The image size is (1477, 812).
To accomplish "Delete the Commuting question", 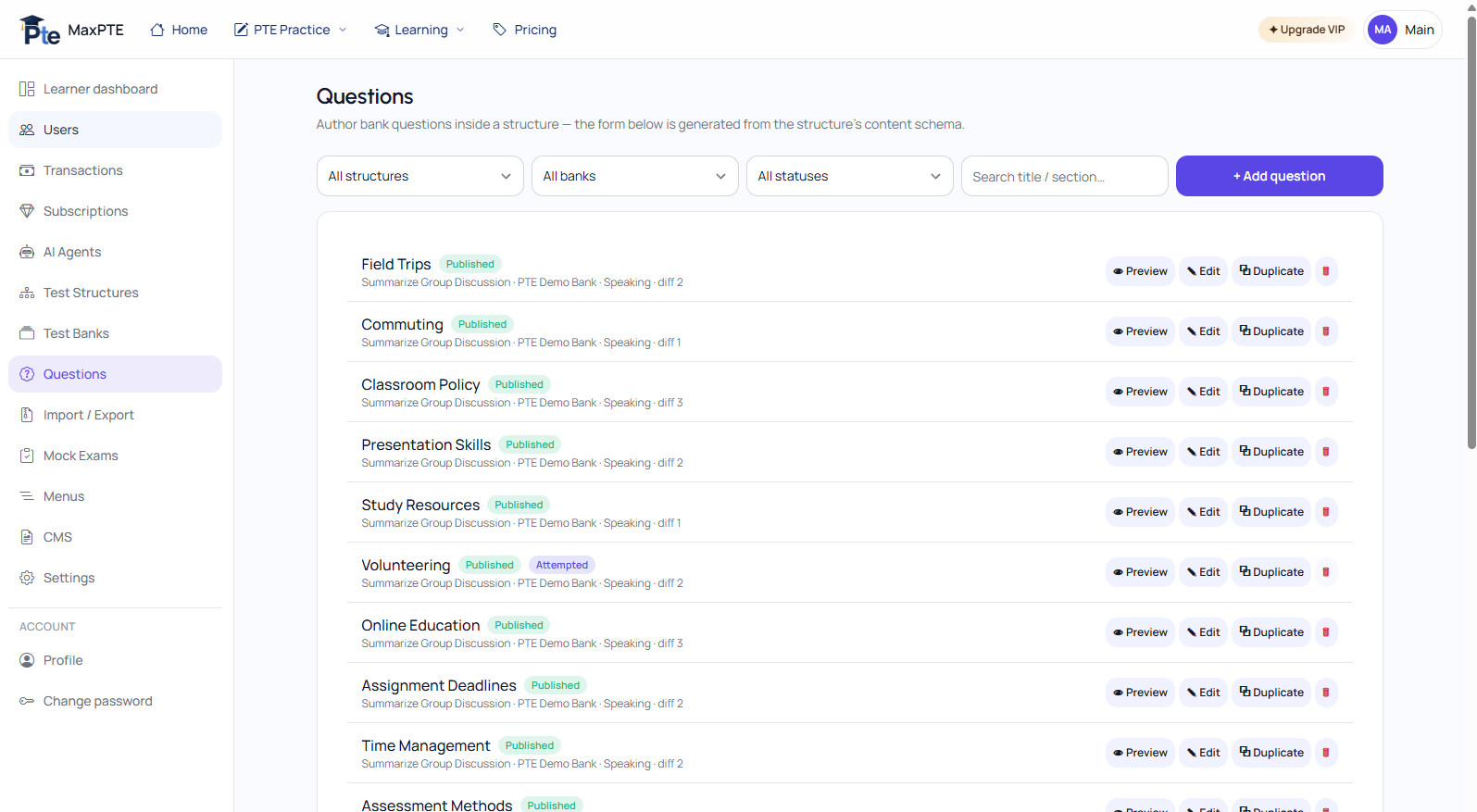I will coord(1326,331).
